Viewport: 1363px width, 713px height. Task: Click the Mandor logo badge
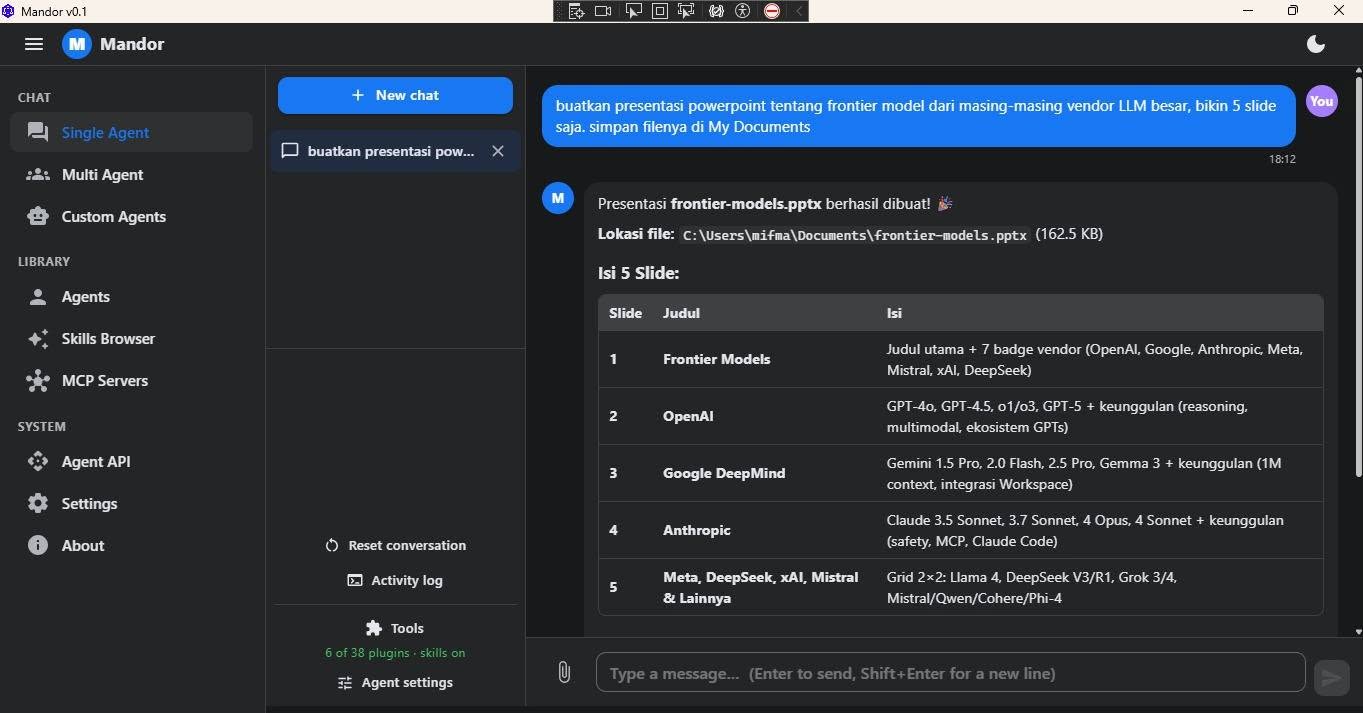click(x=77, y=44)
